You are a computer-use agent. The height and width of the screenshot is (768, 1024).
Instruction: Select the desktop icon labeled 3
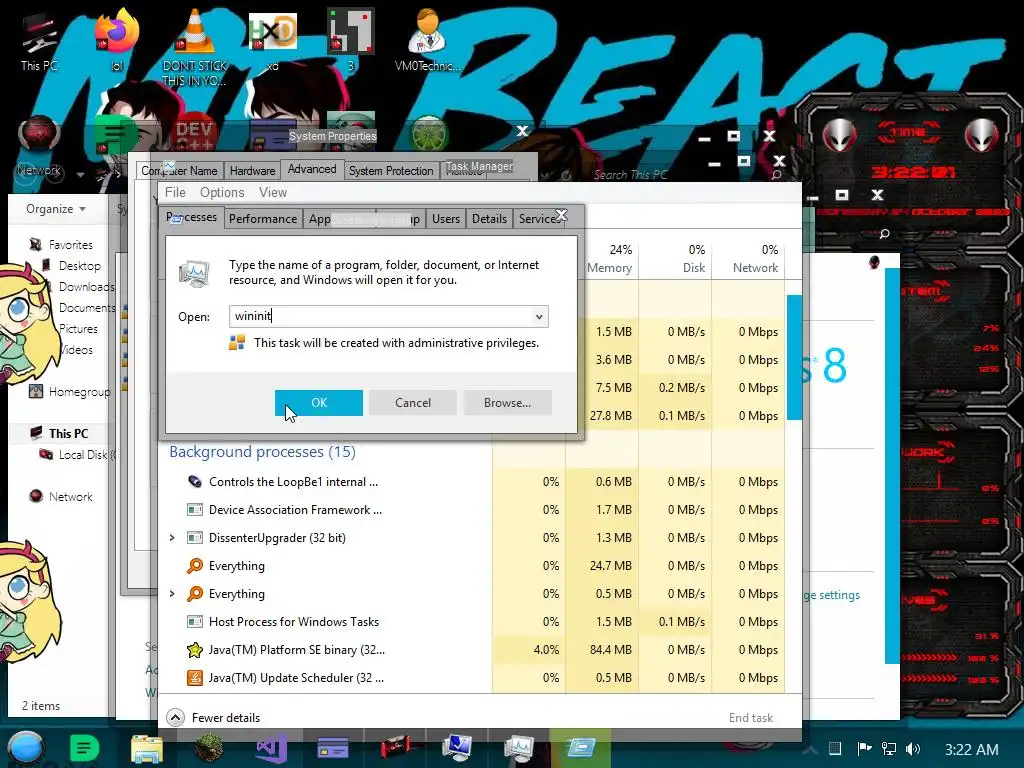point(351,39)
